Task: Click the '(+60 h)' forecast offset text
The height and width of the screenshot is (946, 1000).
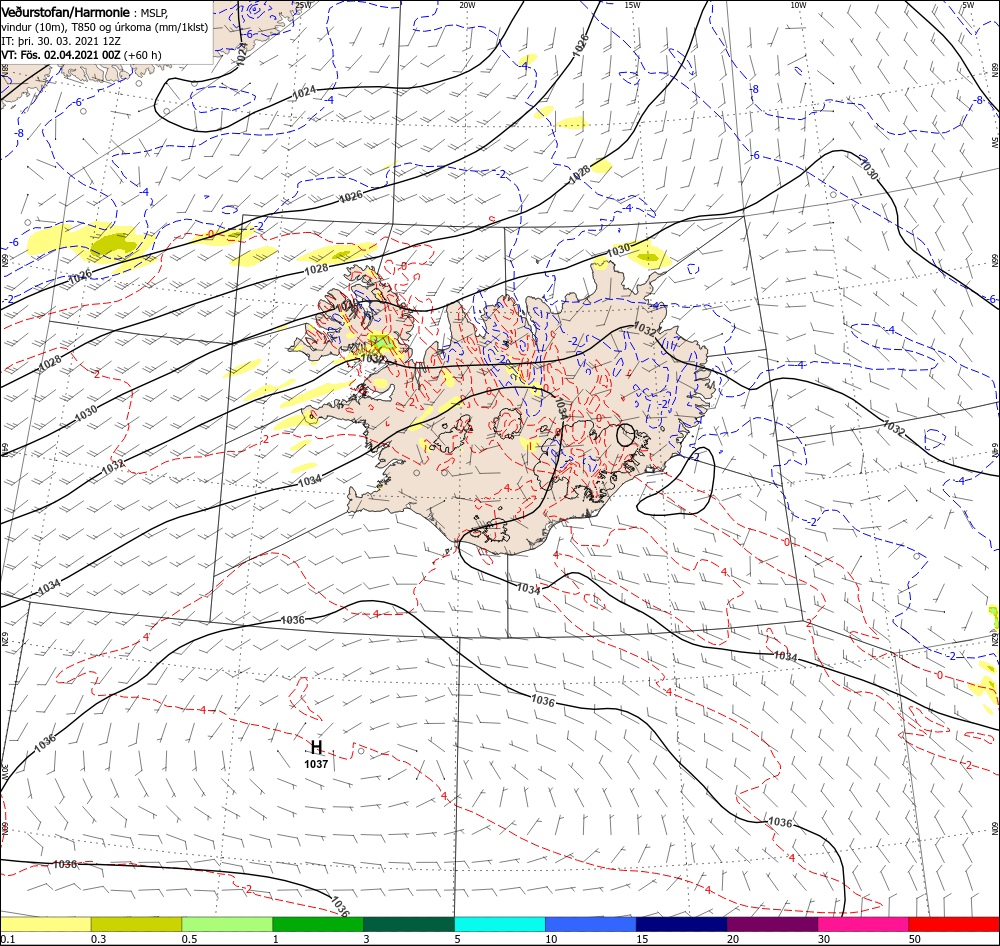Action: (143, 55)
